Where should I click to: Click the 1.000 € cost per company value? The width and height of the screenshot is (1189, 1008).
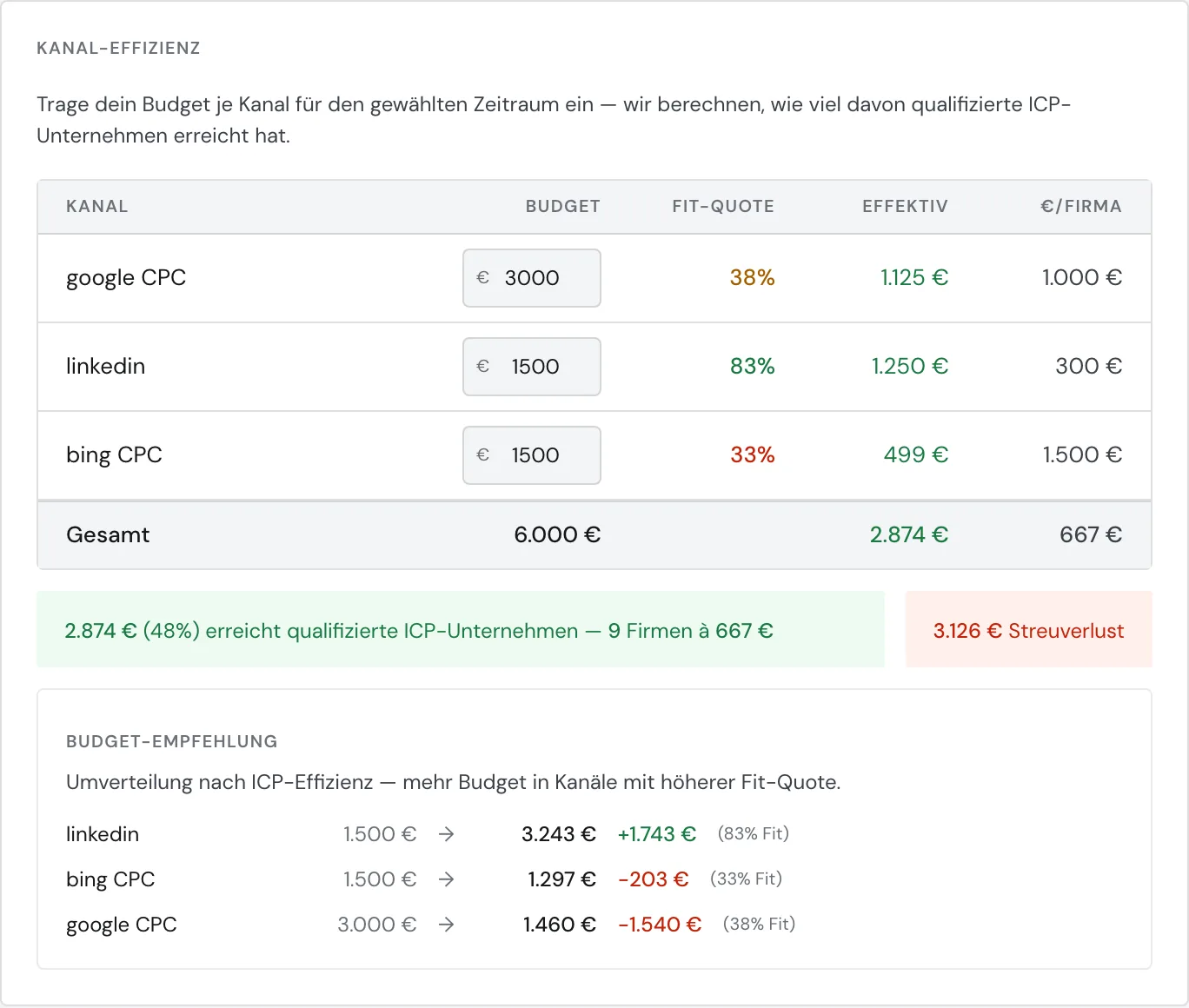pos(1082,278)
